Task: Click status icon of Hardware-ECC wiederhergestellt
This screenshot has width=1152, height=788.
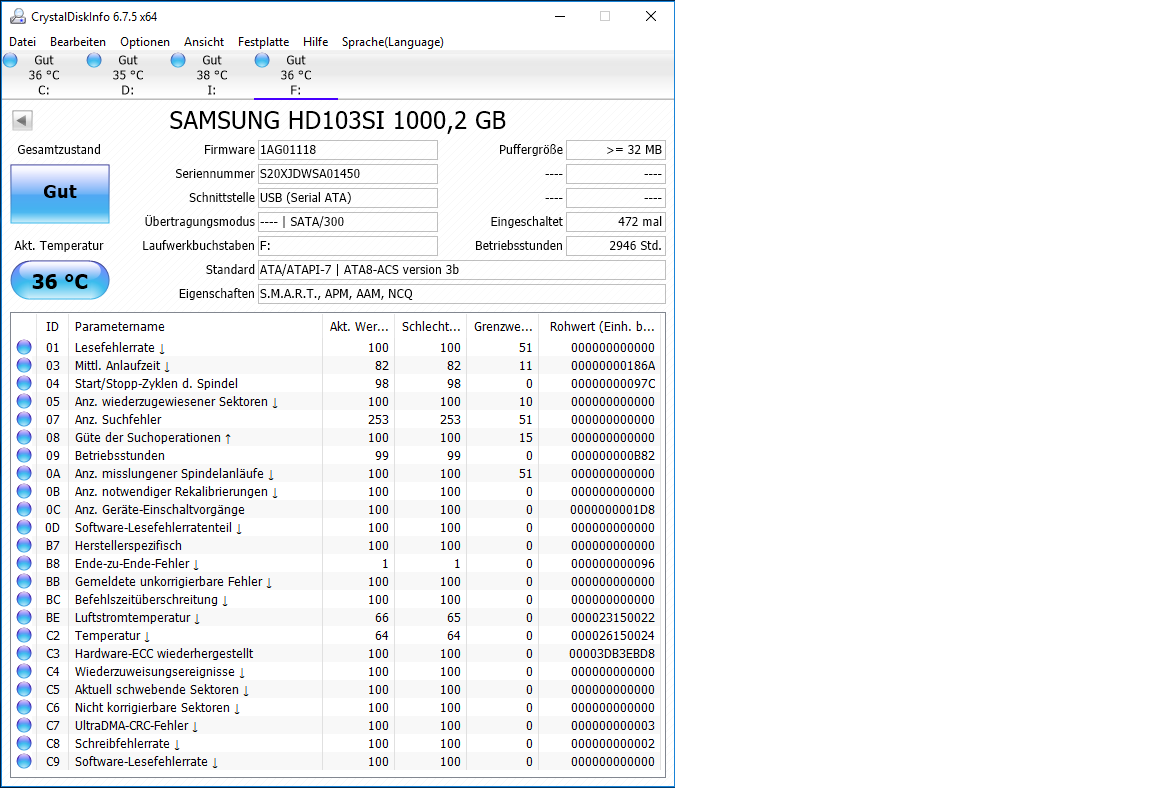Action: tap(24, 653)
